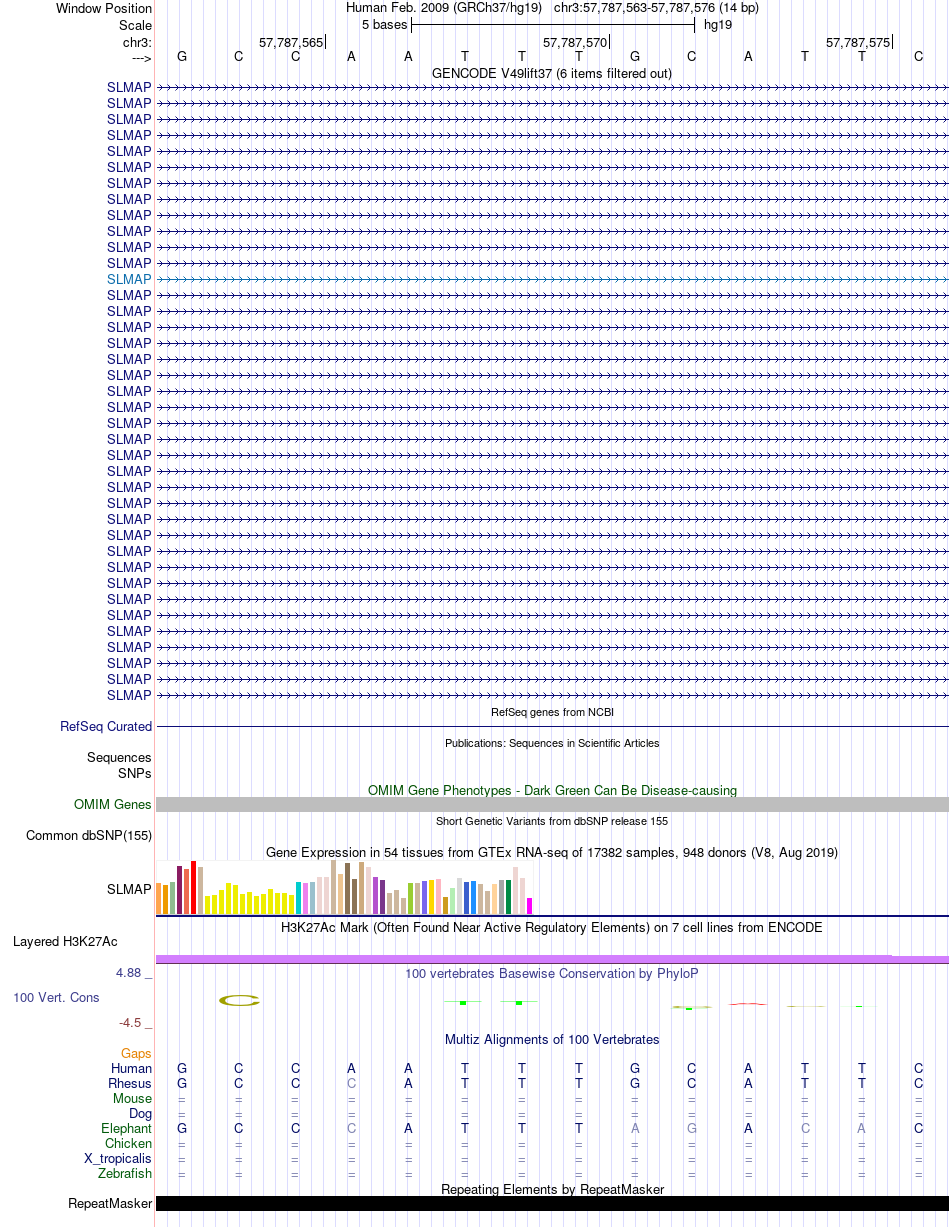950x1227 pixels.
Task: Select the Scale label in the ruler
Action: click(135, 24)
